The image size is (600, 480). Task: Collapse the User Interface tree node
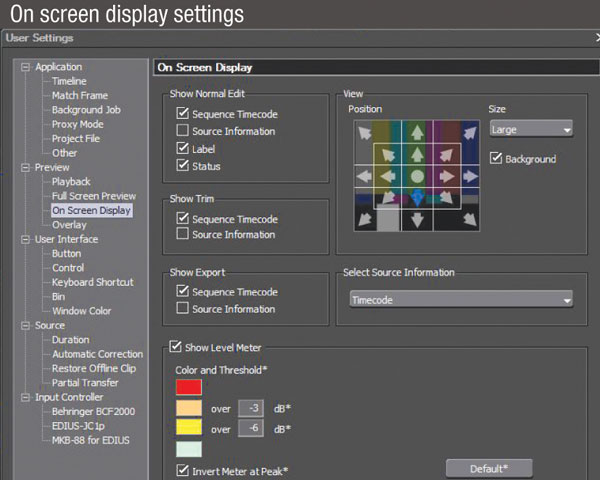pyautogui.click(x=25, y=240)
